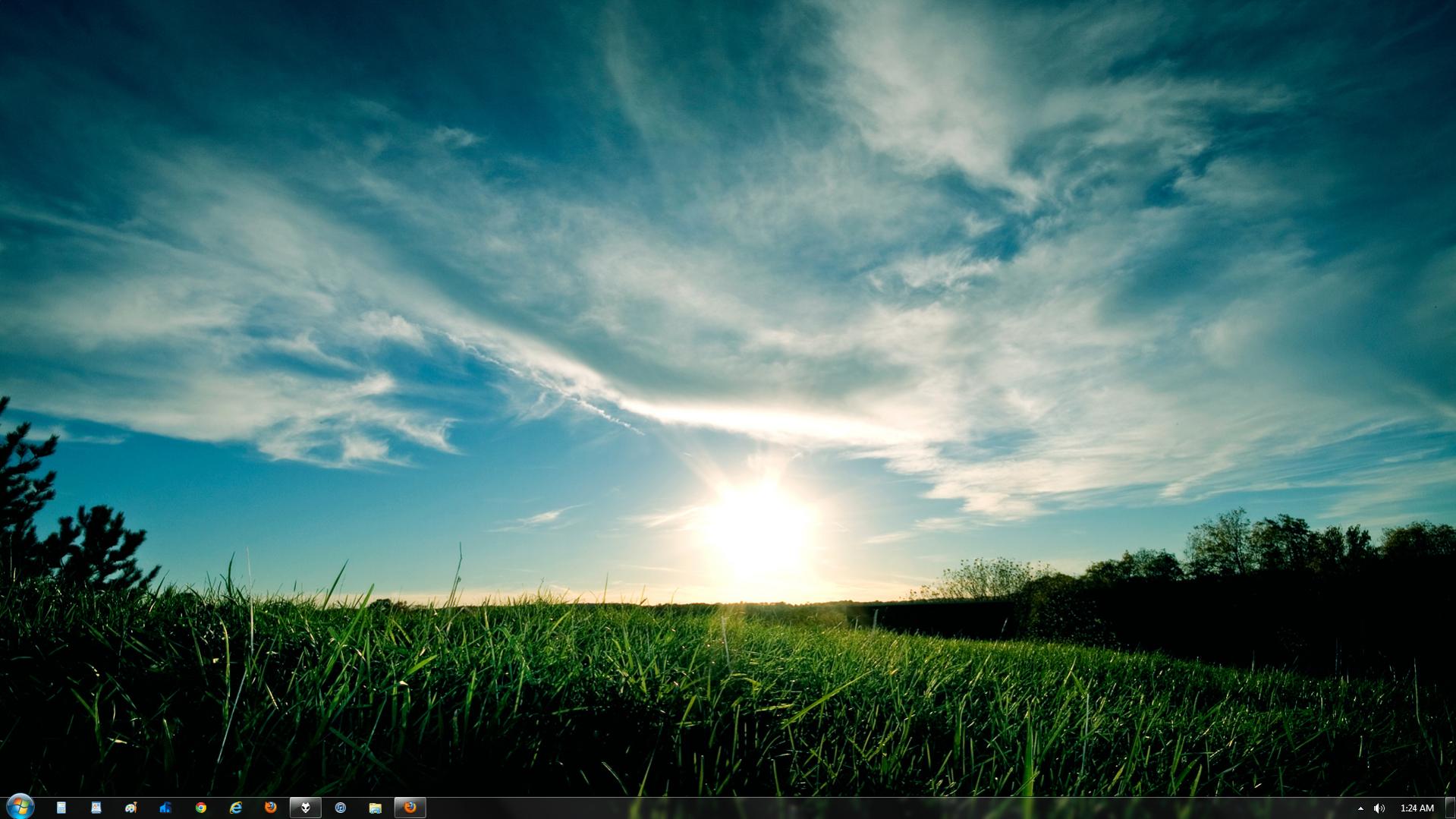Screen dimensions: 1456x819
Task: Show hidden system tray icons
Action: pos(1360,808)
